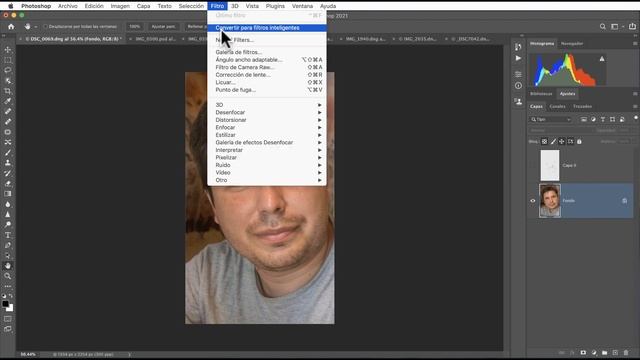Add a layer mask from the bottom icons
The image size is (640, 360).
(x=583, y=353)
